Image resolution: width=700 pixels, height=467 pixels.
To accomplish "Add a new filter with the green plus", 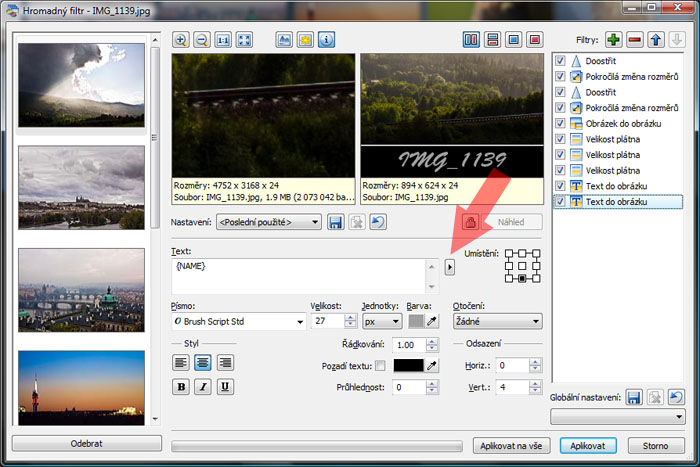I will point(613,40).
